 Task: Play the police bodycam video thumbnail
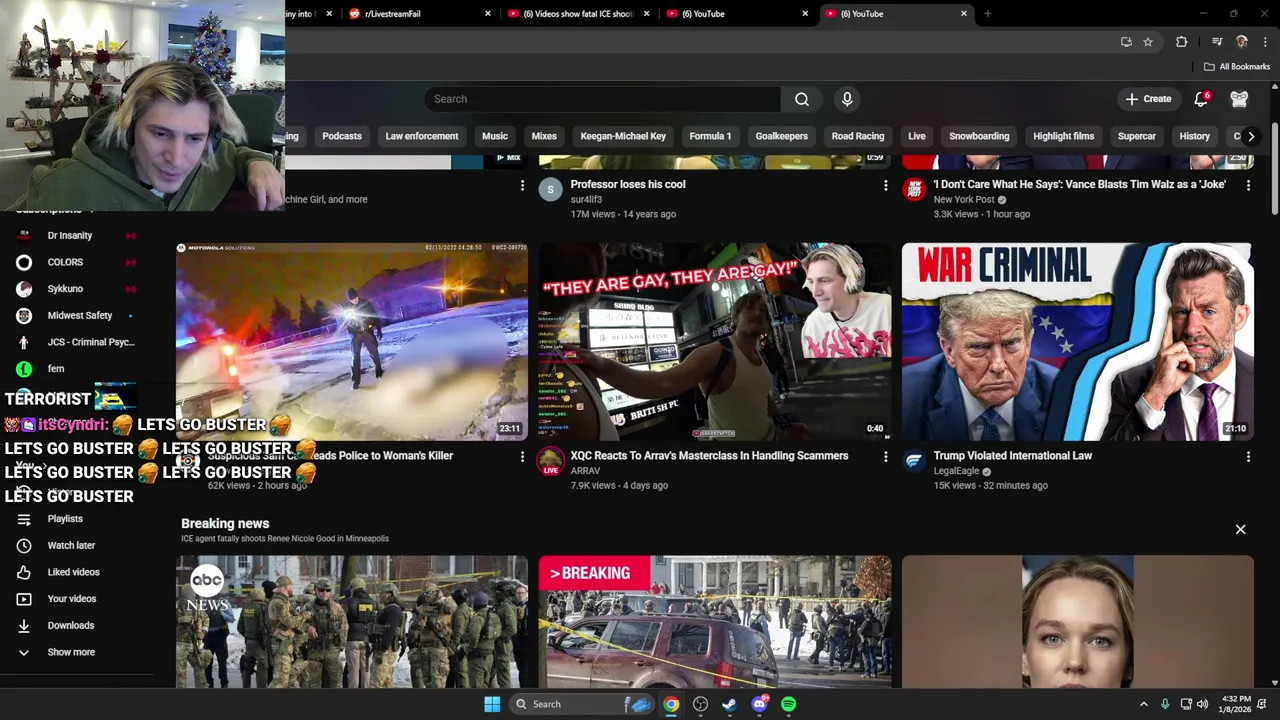click(x=352, y=341)
